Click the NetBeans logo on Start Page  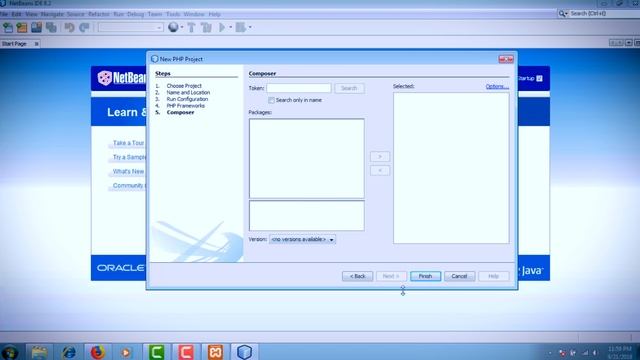pyautogui.click(x=121, y=78)
